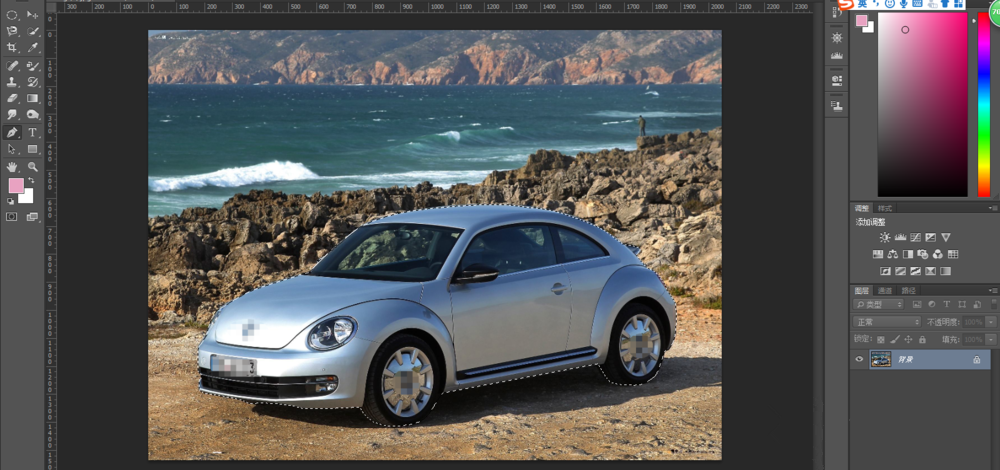This screenshot has width=1000, height=470.
Task: Swap foreground and background colors
Action: tap(31, 181)
